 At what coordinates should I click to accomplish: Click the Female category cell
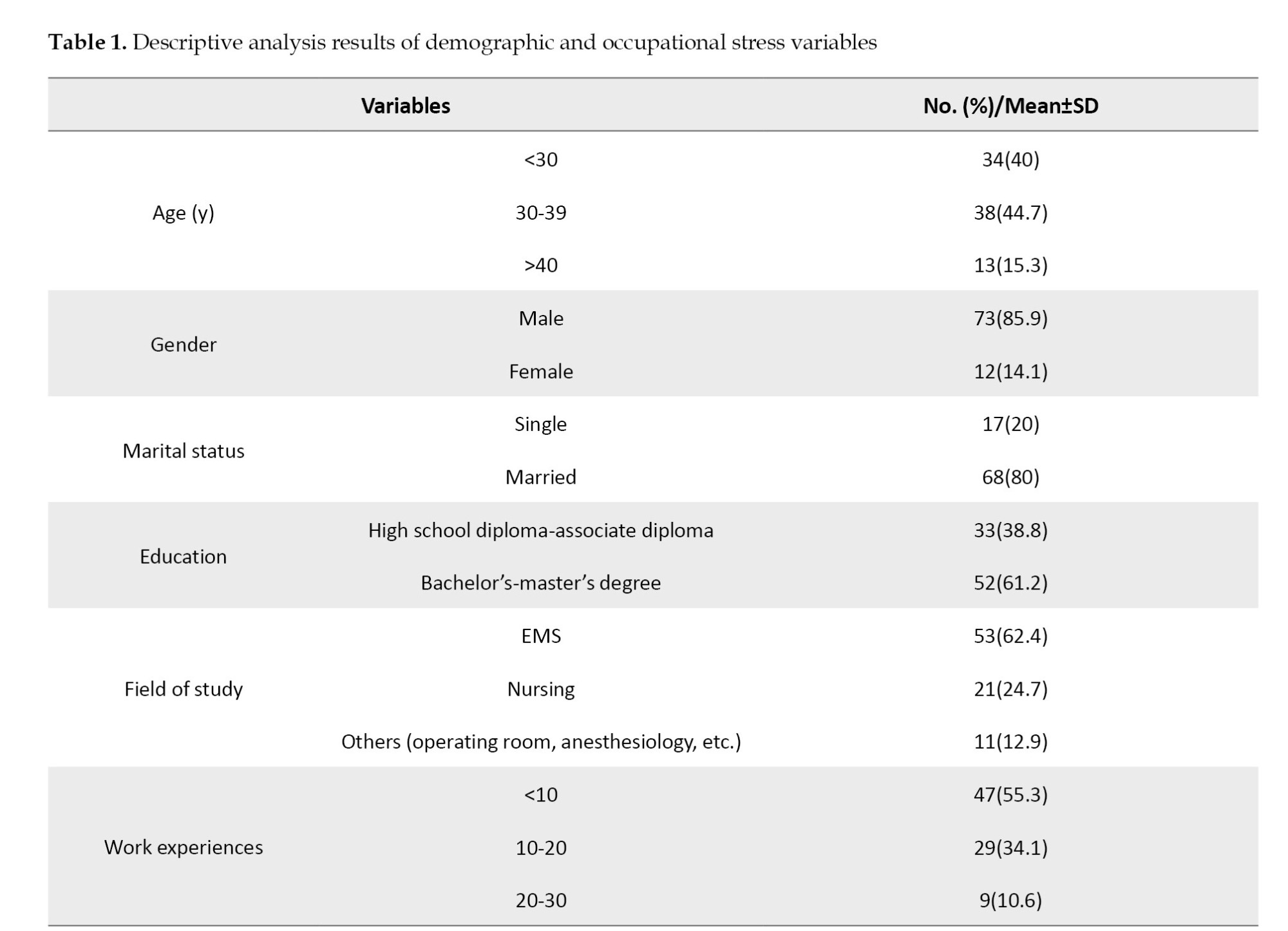[540, 372]
